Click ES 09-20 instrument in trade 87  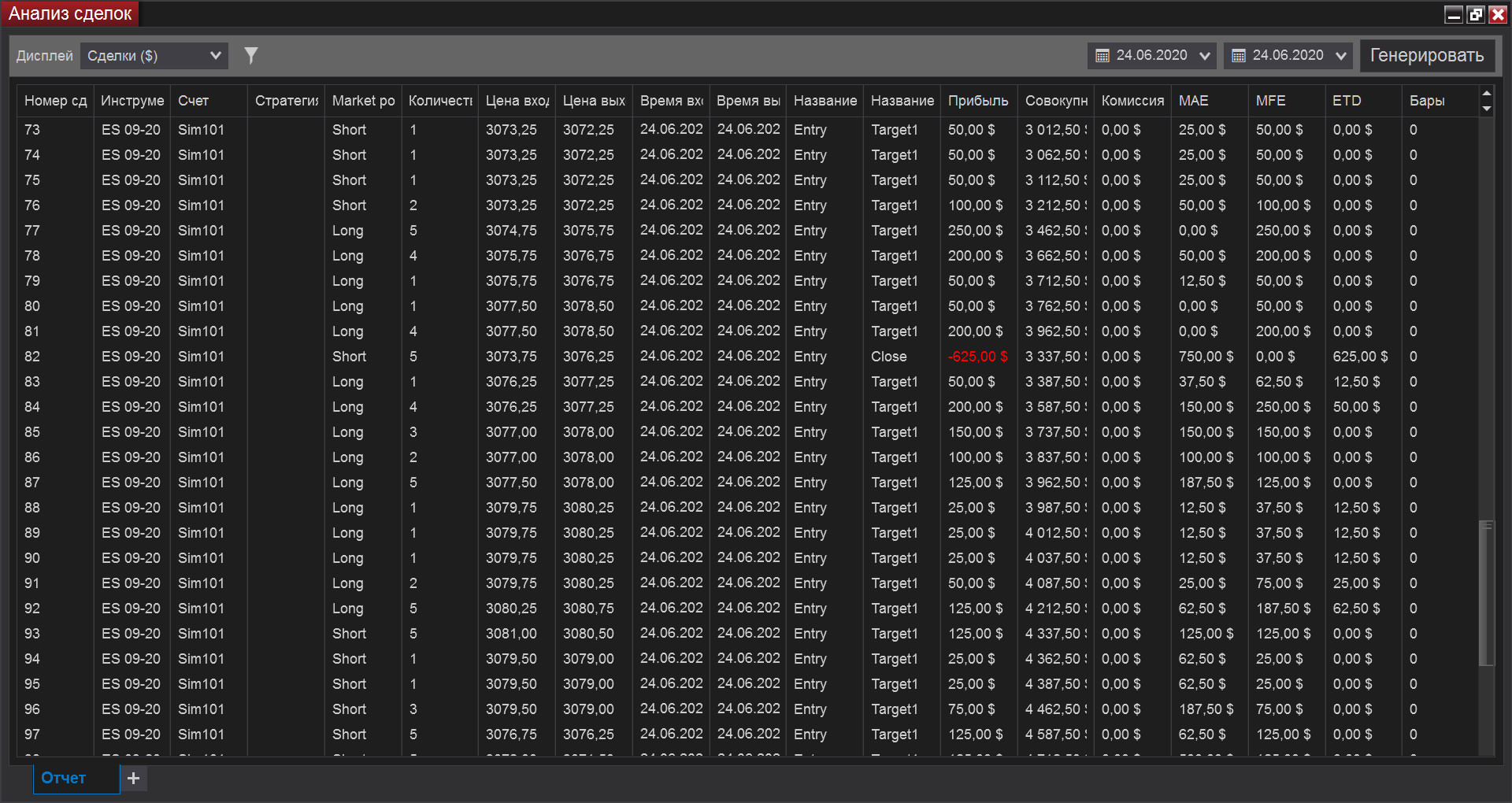131,483
